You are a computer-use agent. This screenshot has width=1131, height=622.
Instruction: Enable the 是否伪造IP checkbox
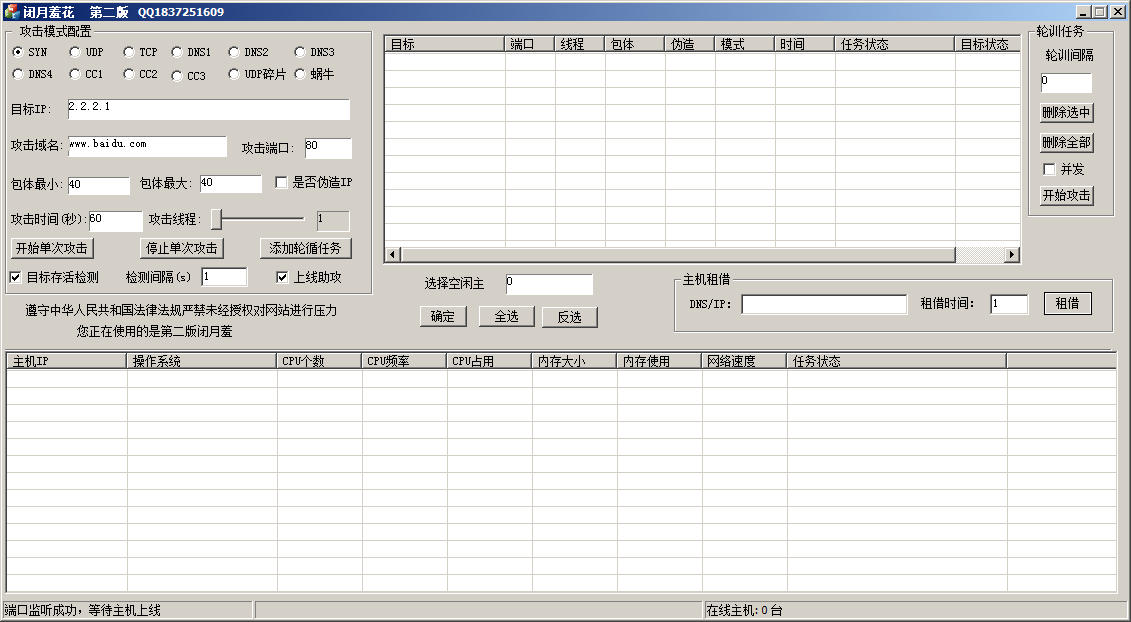pyautogui.click(x=282, y=183)
